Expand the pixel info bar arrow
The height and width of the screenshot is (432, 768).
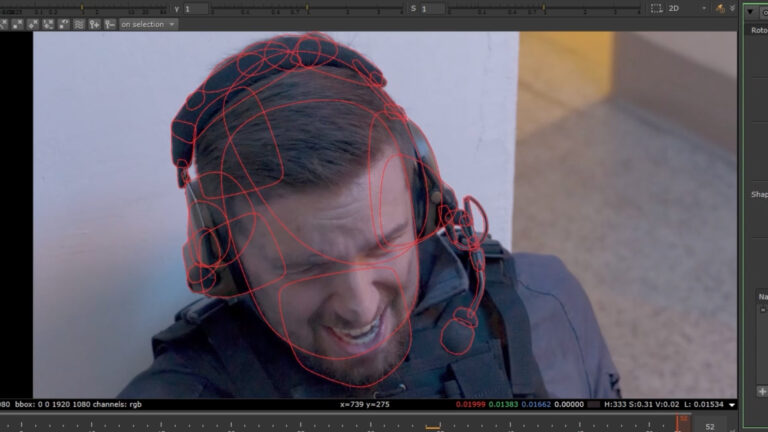click(732, 405)
